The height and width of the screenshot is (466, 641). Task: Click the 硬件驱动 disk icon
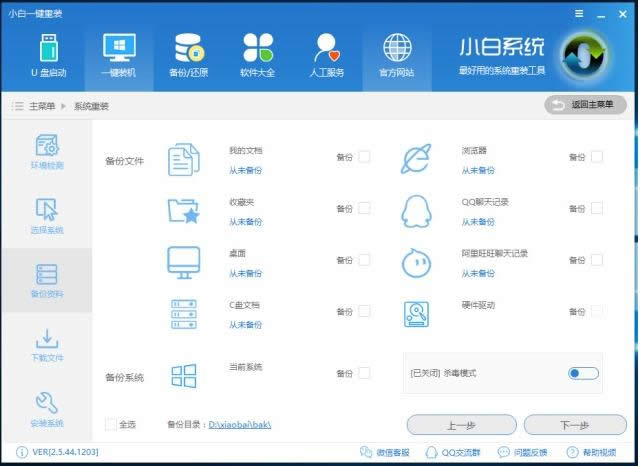pos(416,314)
